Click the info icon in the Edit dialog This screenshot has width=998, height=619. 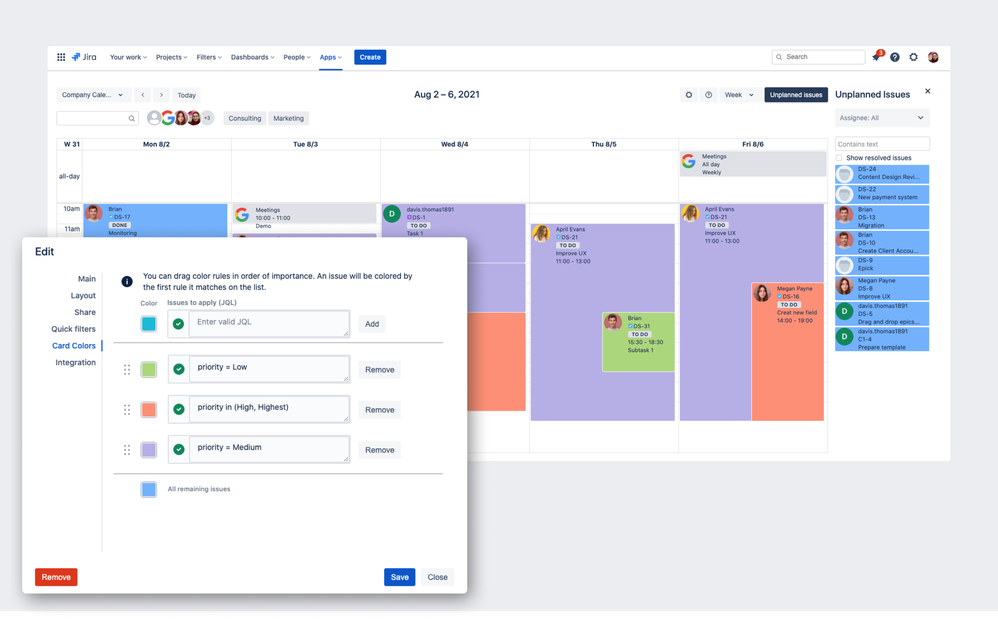point(127,282)
